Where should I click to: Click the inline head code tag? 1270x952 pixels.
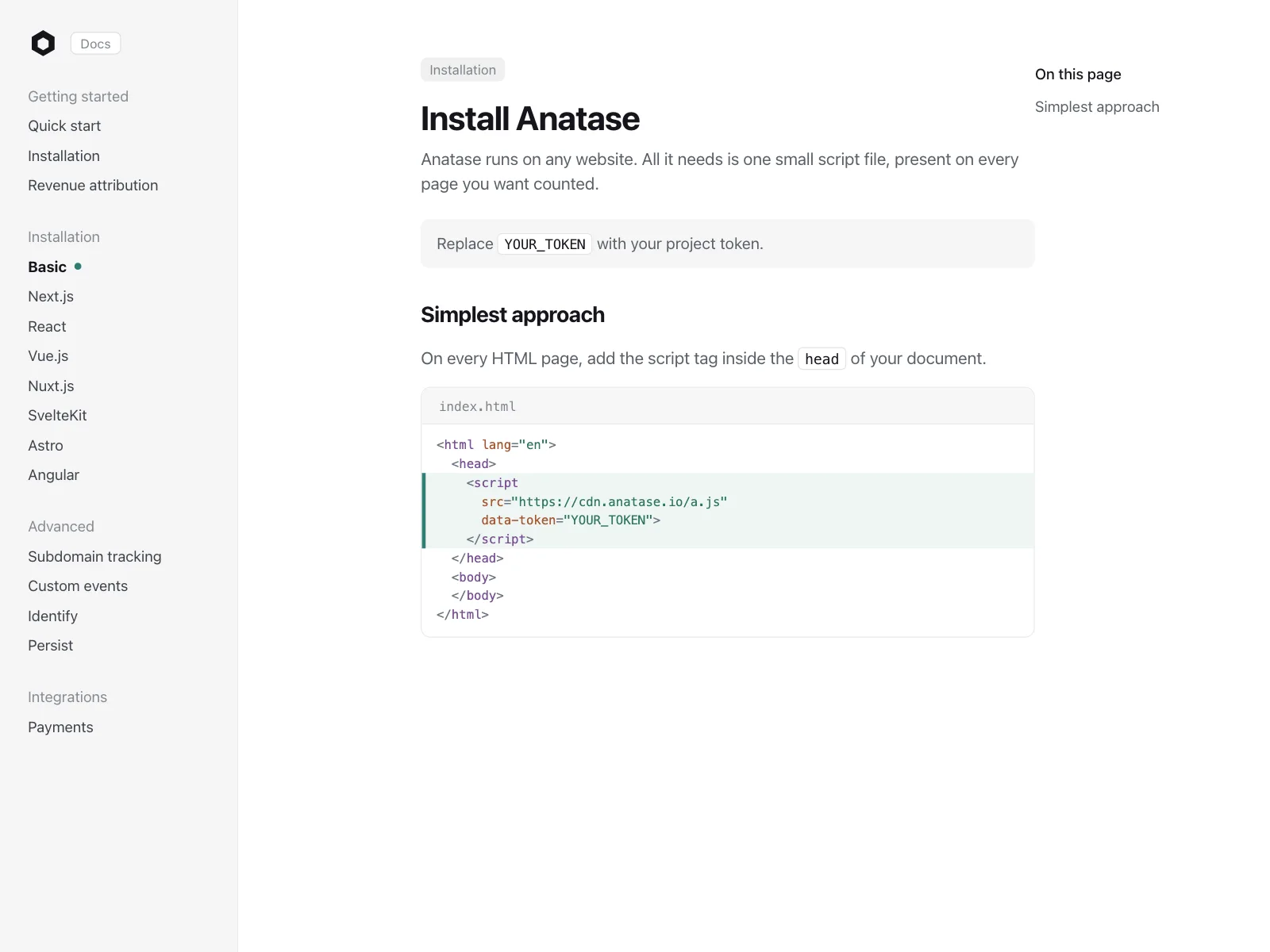click(822, 359)
